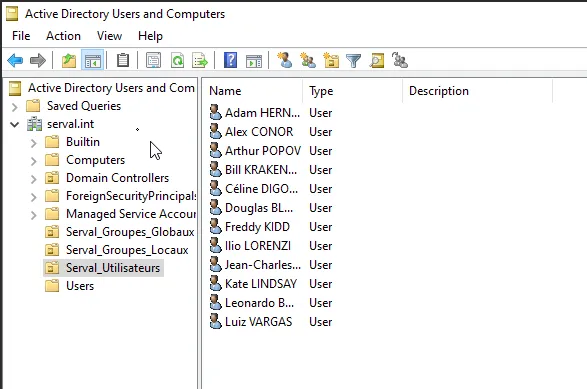Toggle the Action Pane toolbar icon

pos(254,60)
